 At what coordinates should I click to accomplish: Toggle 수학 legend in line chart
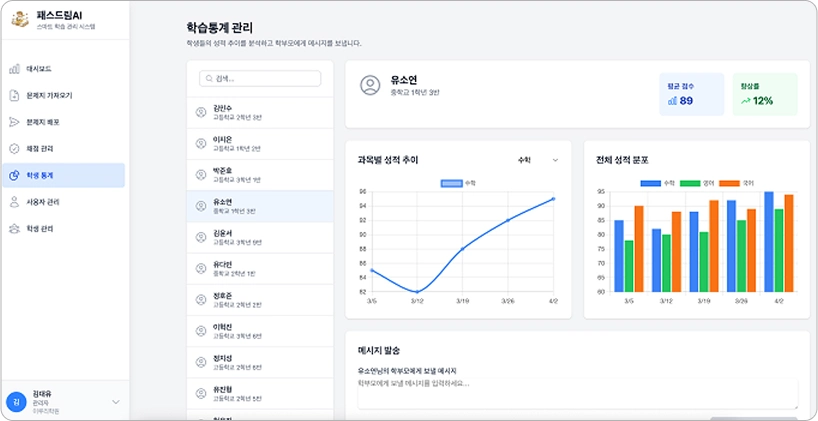click(x=458, y=183)
